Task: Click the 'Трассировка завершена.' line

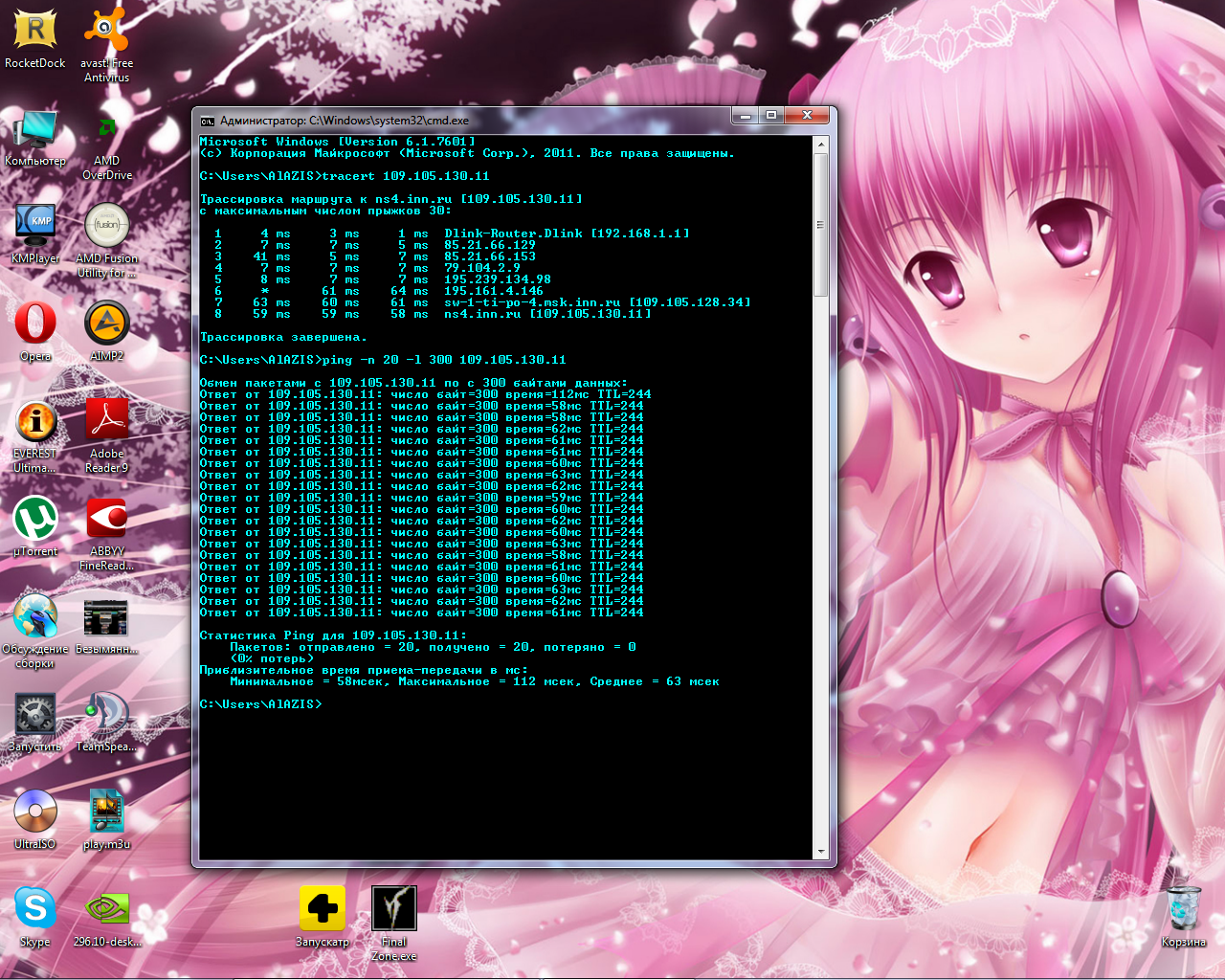Action: (x=283, y=337)
